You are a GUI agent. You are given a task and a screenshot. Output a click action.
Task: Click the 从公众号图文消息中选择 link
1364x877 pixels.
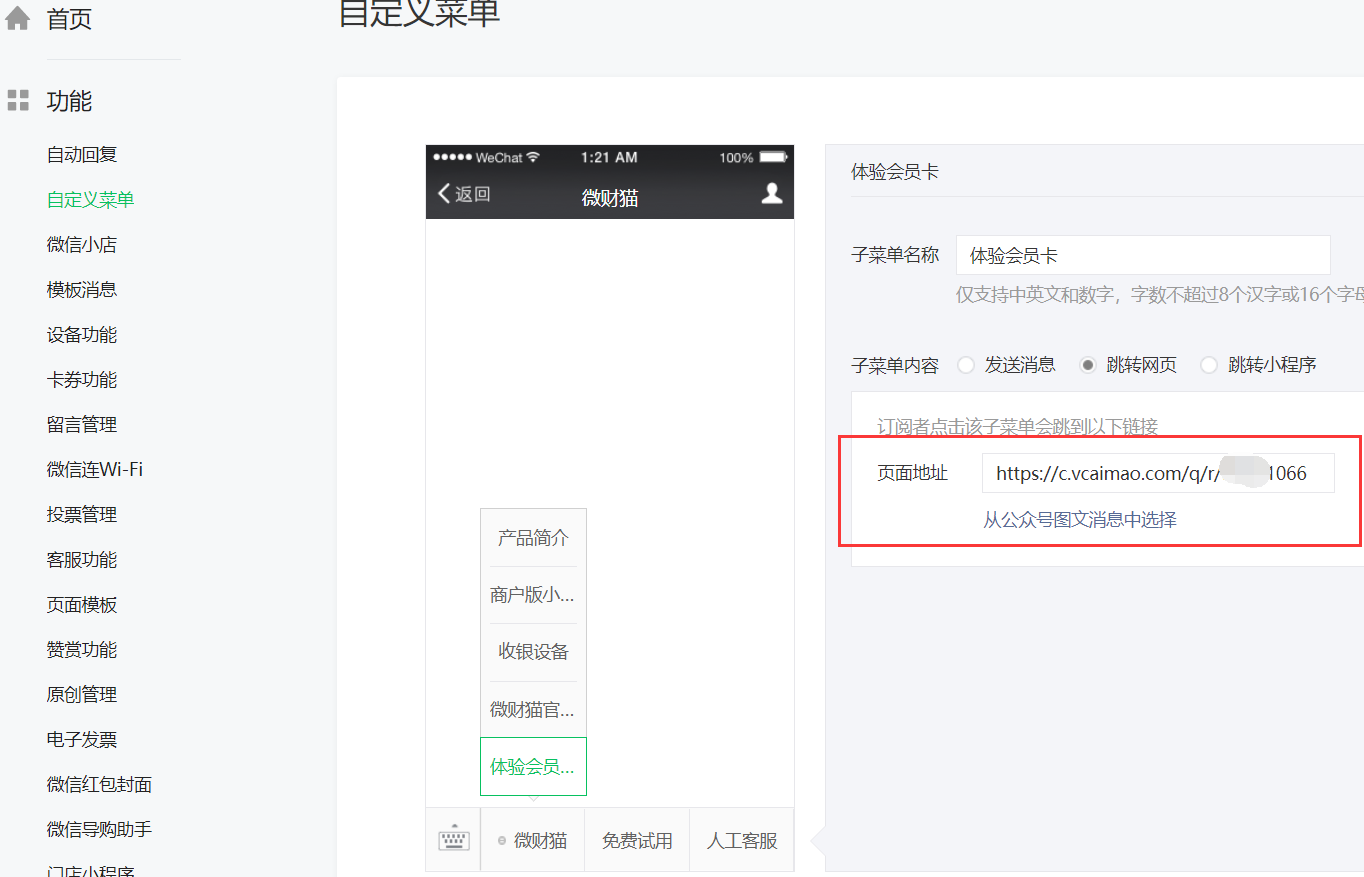pyautogui.click(x=1079, y=520)
